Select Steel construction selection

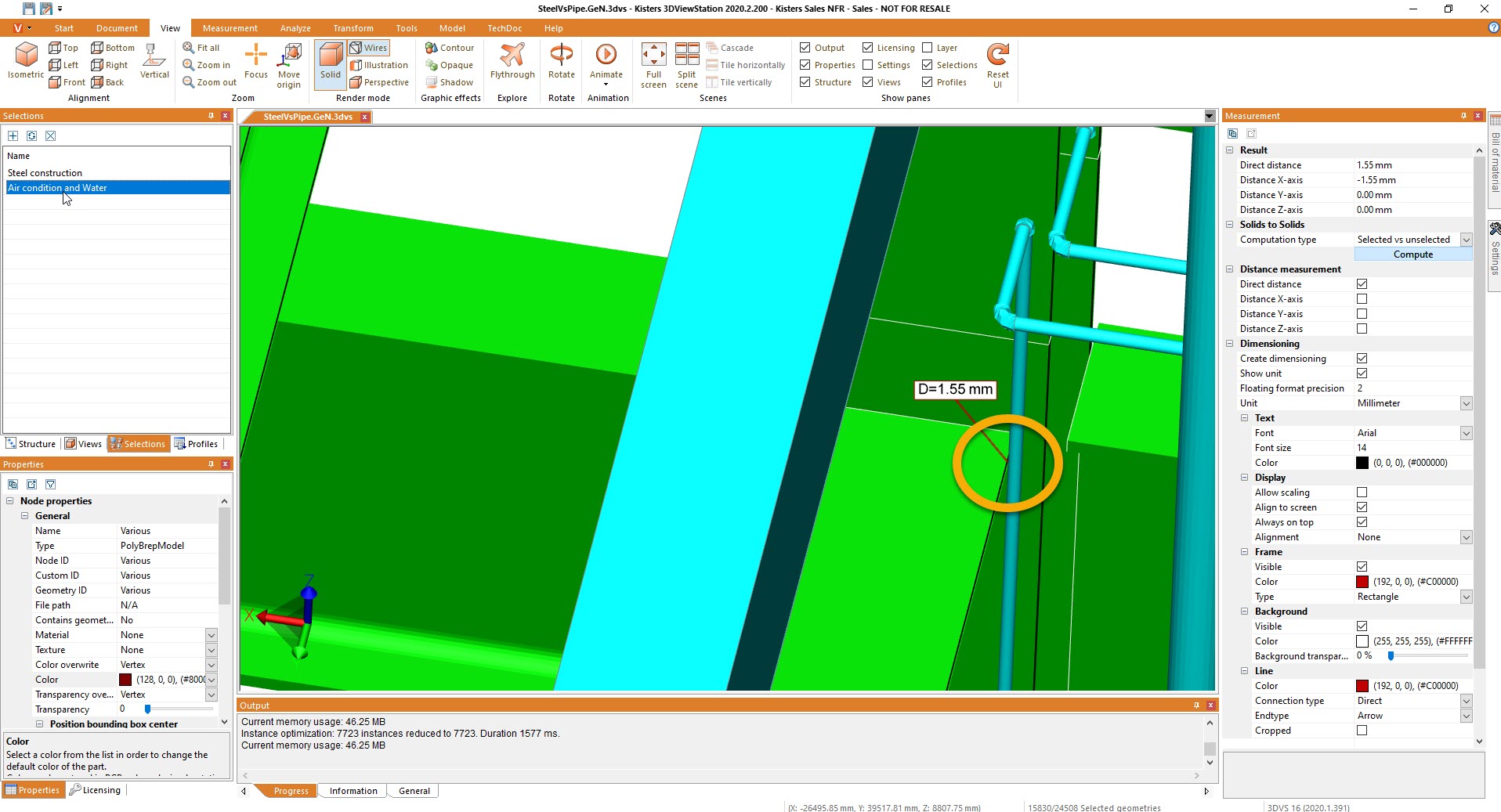[x=118, y=173]
